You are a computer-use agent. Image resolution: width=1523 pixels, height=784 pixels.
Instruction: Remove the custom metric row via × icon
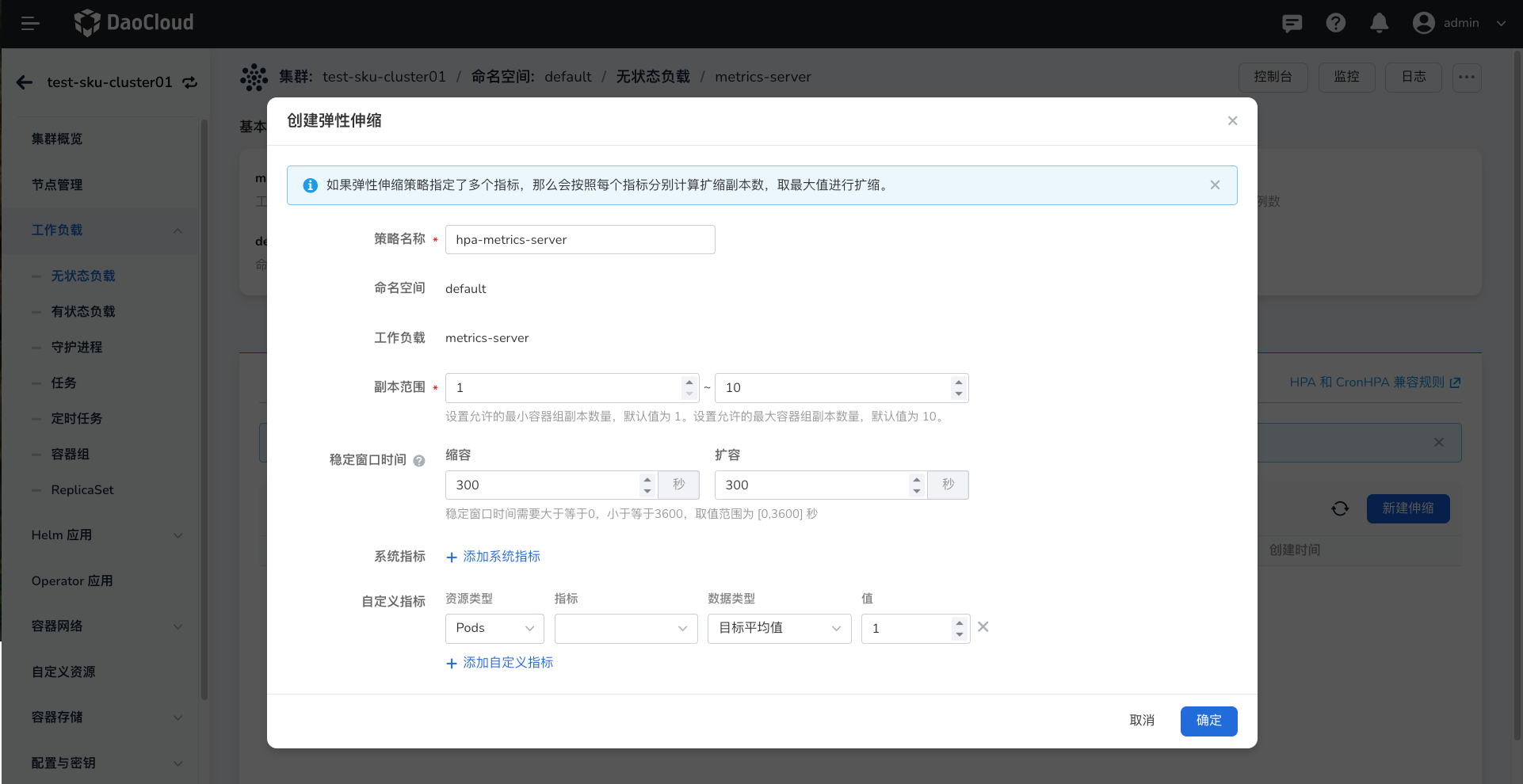[x=983, y=626]
